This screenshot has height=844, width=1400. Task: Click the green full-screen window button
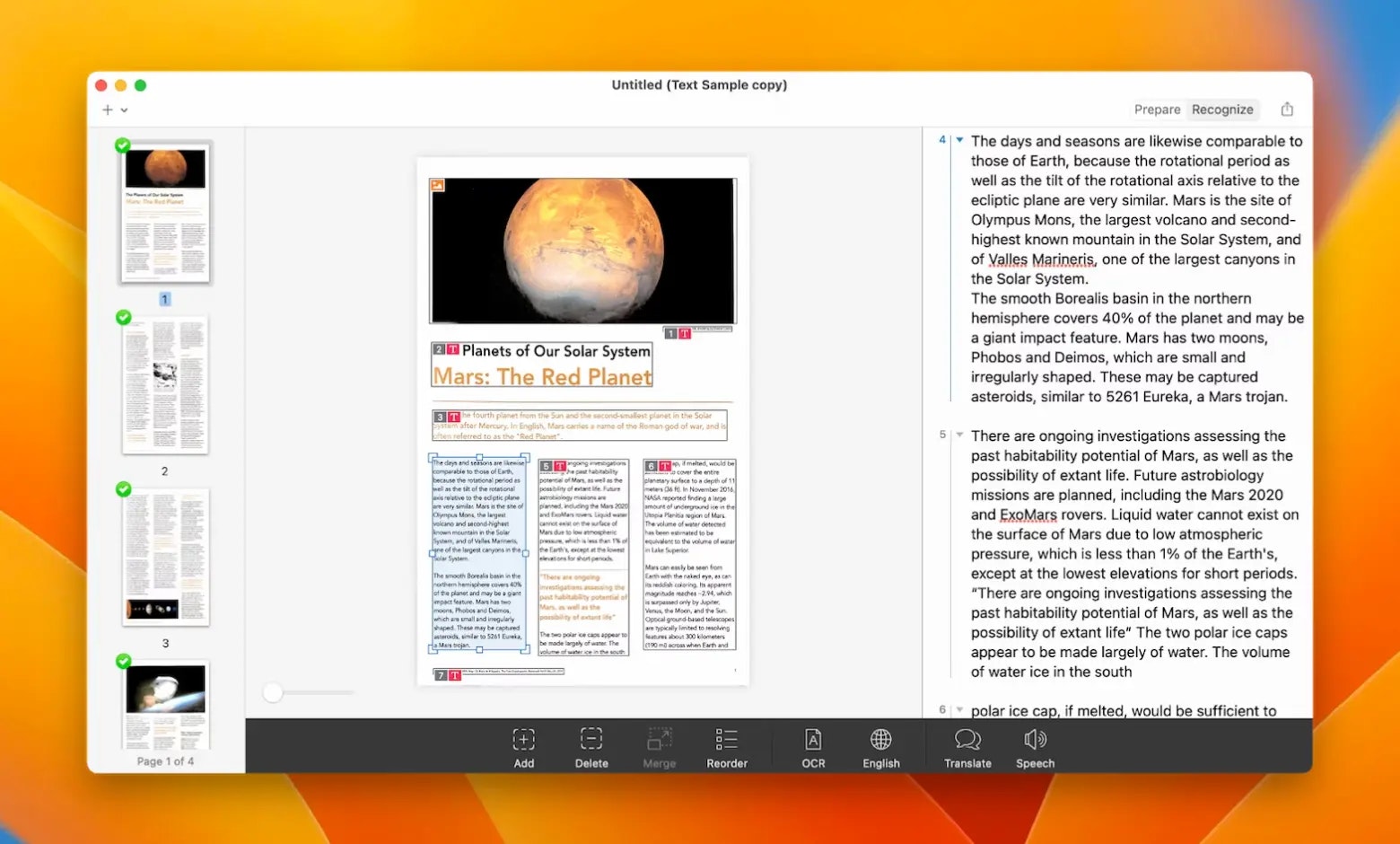click(141, 85)
